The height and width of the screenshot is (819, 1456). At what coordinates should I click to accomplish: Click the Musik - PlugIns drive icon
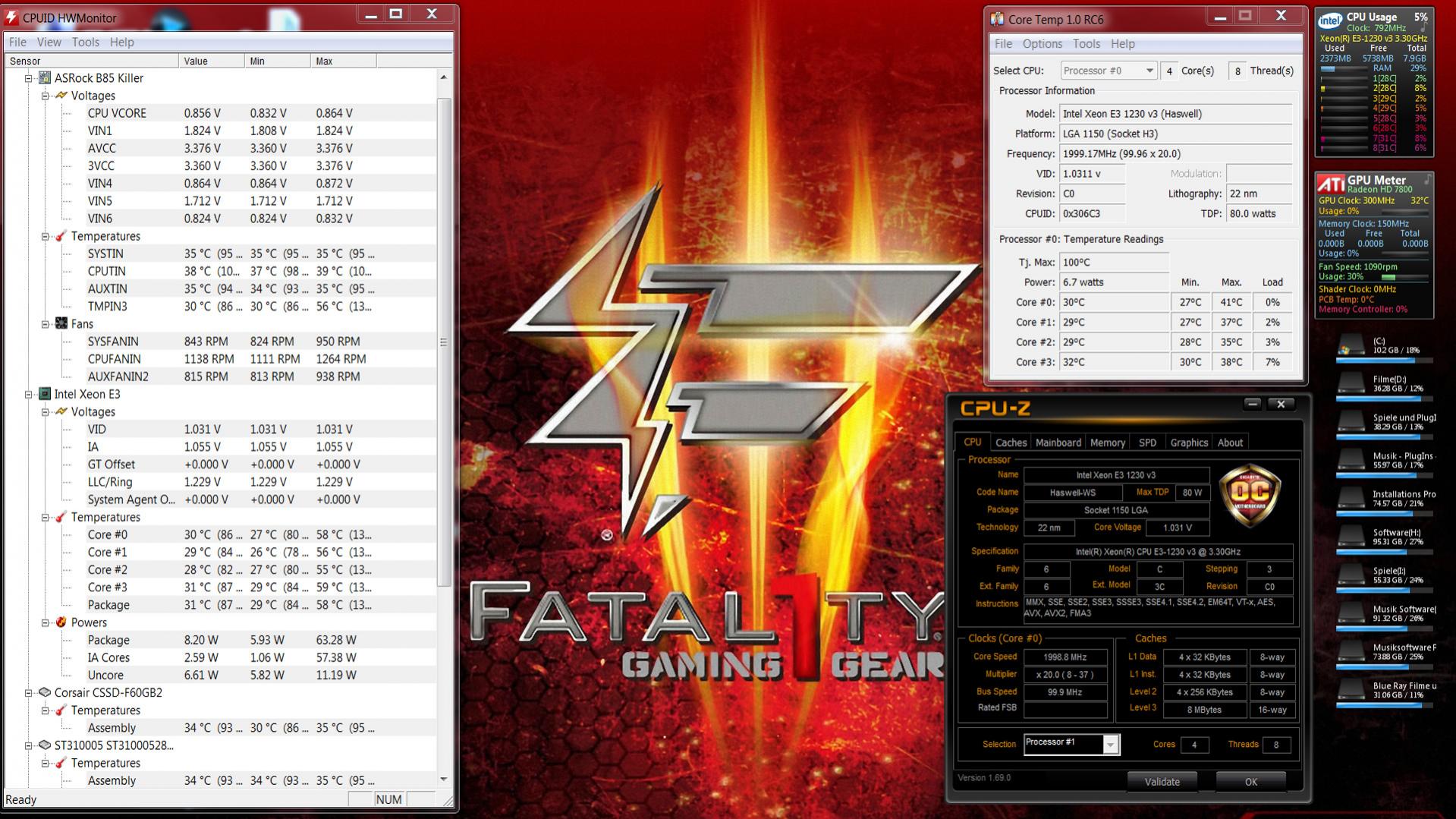(1351, 460)
